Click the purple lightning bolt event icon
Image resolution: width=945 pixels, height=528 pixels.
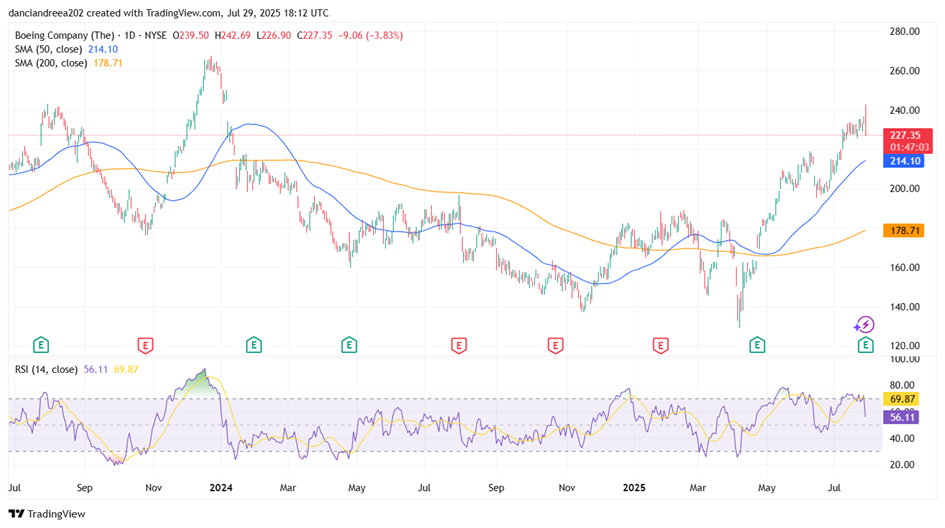click(x=864, y=325)
